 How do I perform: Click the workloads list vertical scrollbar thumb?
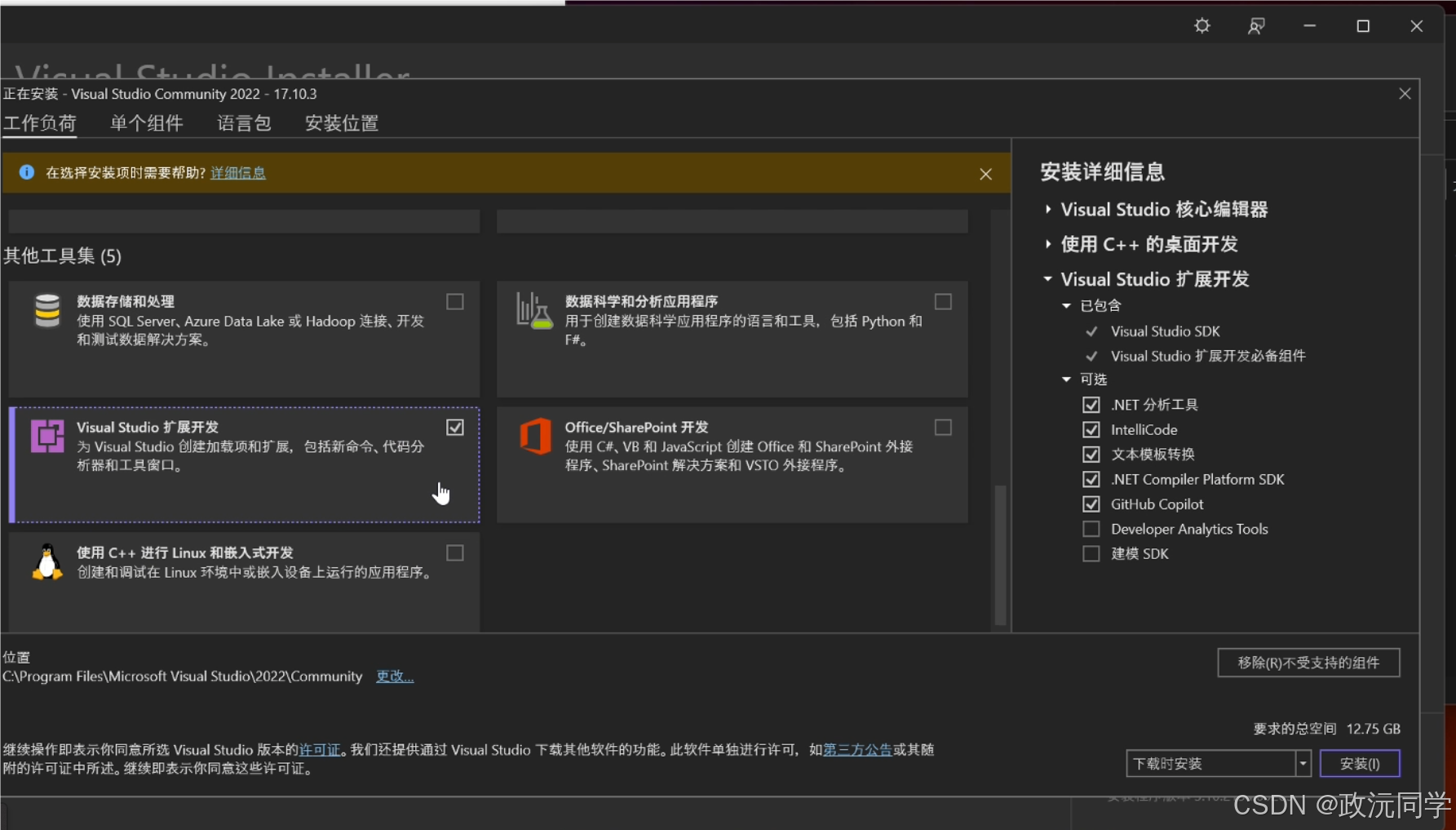point(1000,555)
